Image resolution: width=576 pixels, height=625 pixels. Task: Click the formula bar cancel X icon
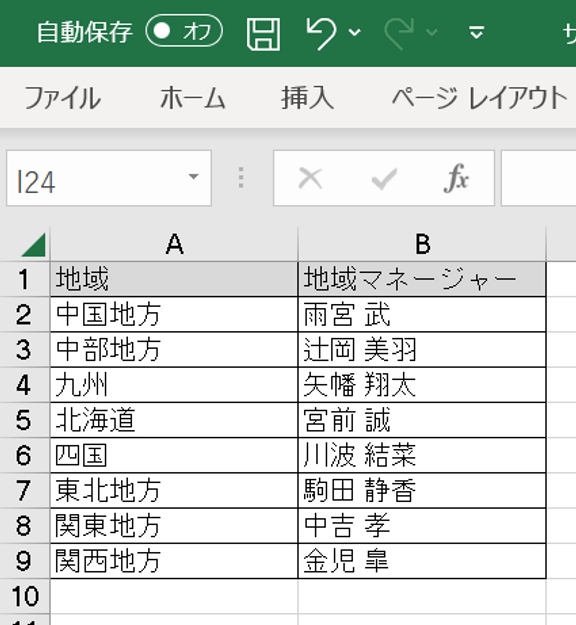(x=311, y=178)
